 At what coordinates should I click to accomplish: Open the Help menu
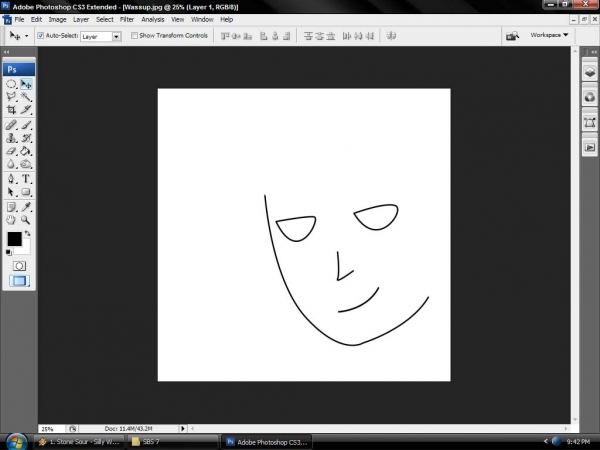tap(227, 20)
